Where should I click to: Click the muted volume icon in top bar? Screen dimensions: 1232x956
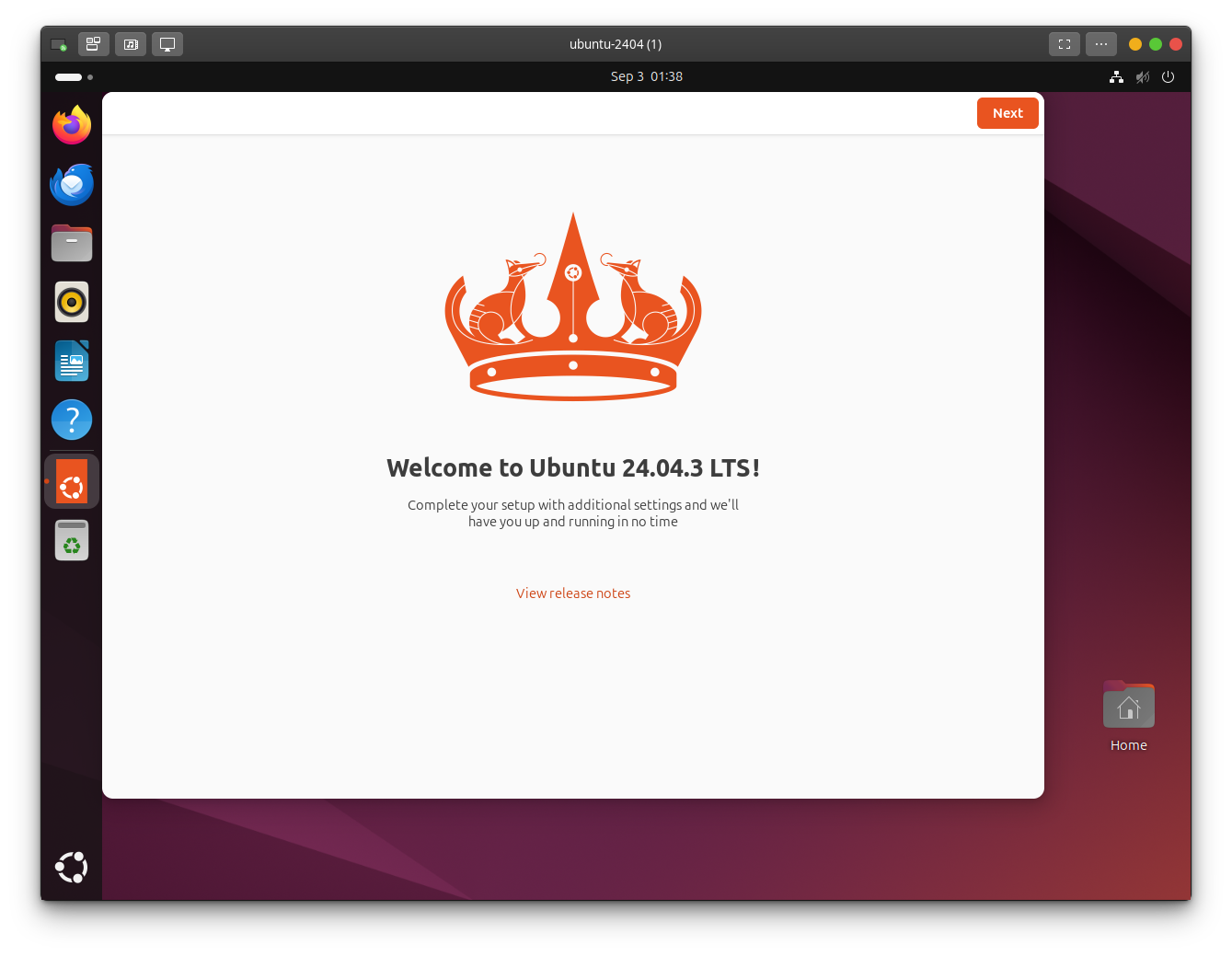pos(1142,77)
